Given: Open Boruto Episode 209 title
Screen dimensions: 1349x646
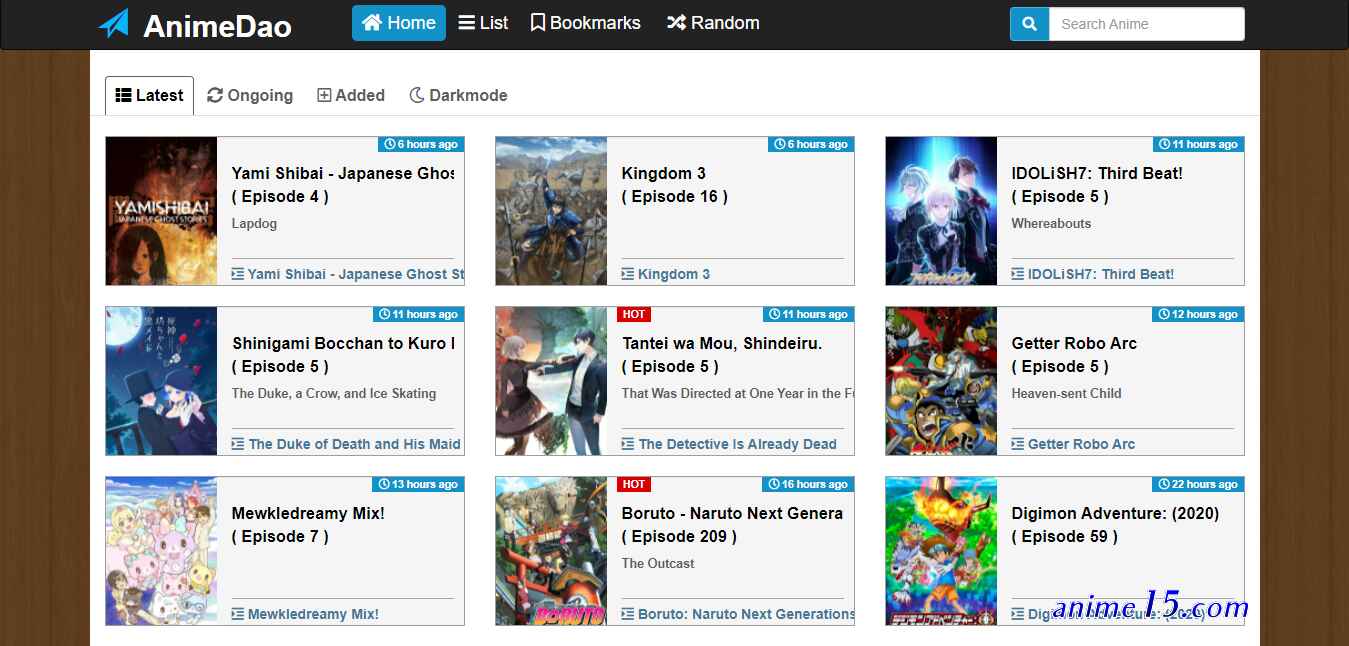Looking at the screenshot, I should point(732,525).
